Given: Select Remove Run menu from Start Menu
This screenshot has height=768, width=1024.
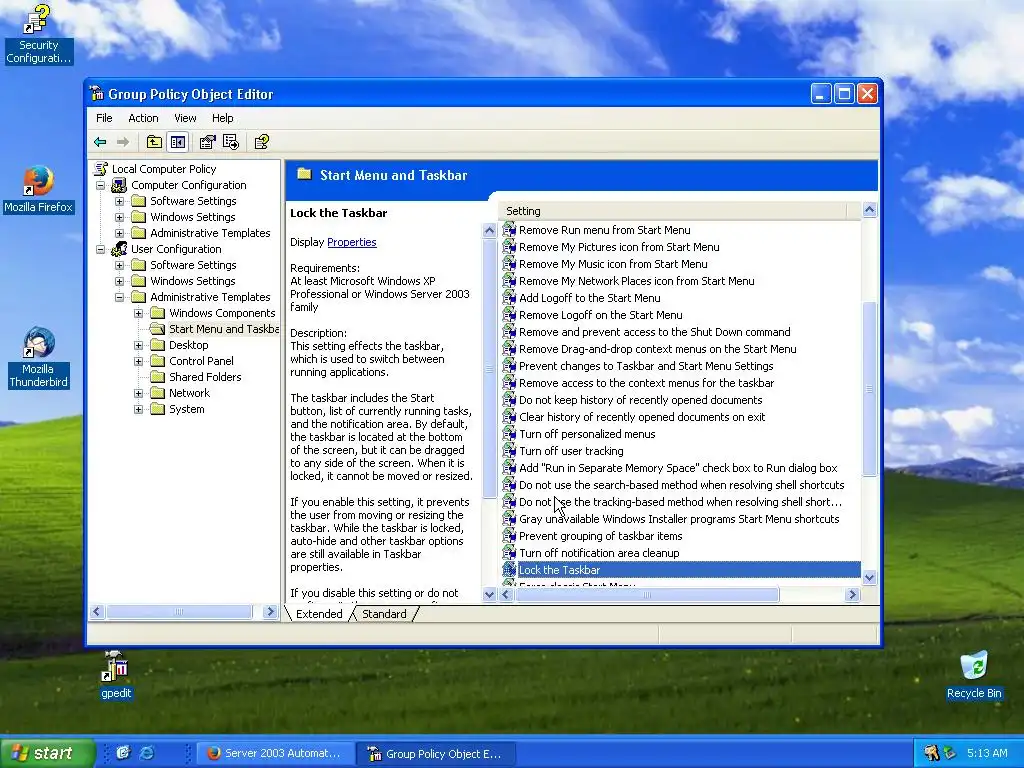Looking at the screenshot, I should click(604, 230).
